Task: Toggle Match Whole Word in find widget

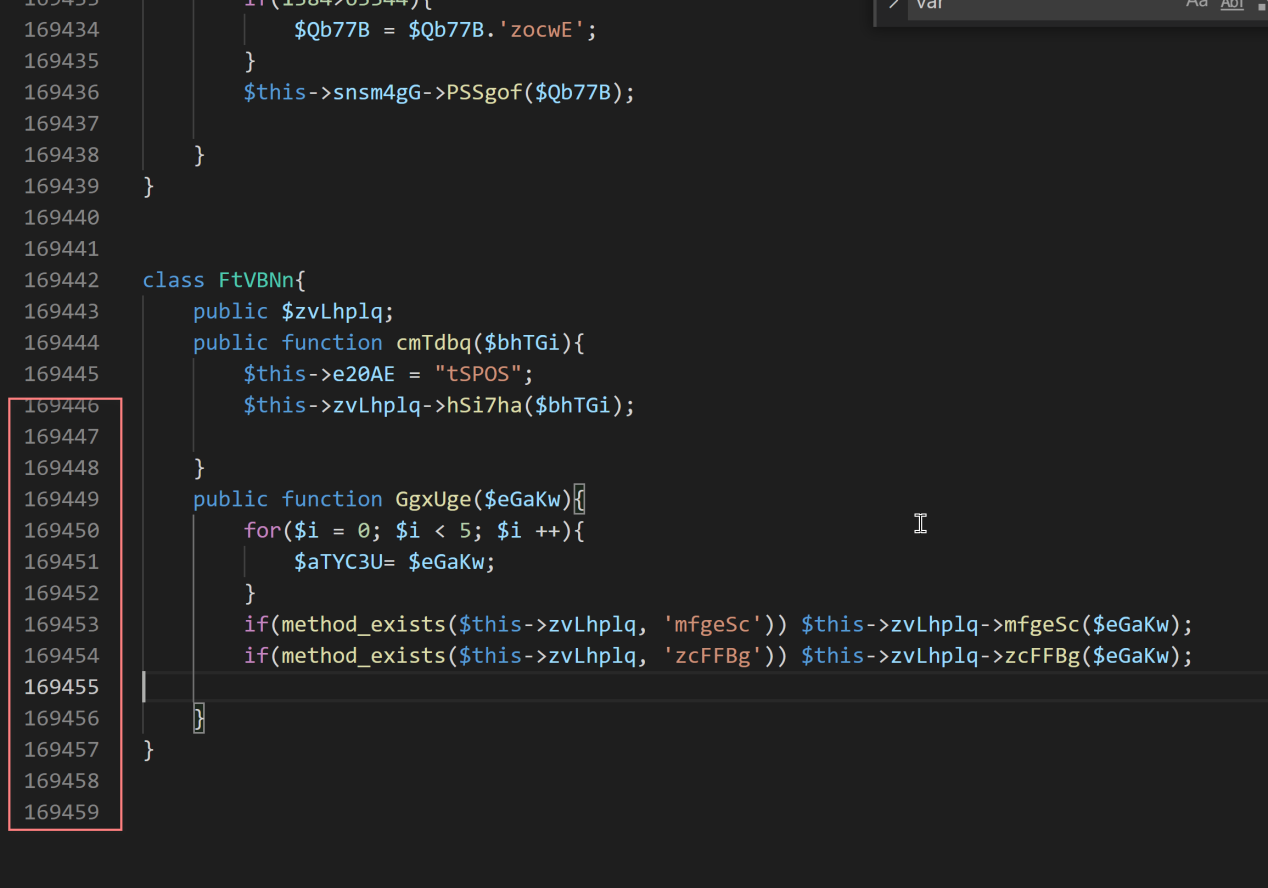Action: tap(1232, 5)
